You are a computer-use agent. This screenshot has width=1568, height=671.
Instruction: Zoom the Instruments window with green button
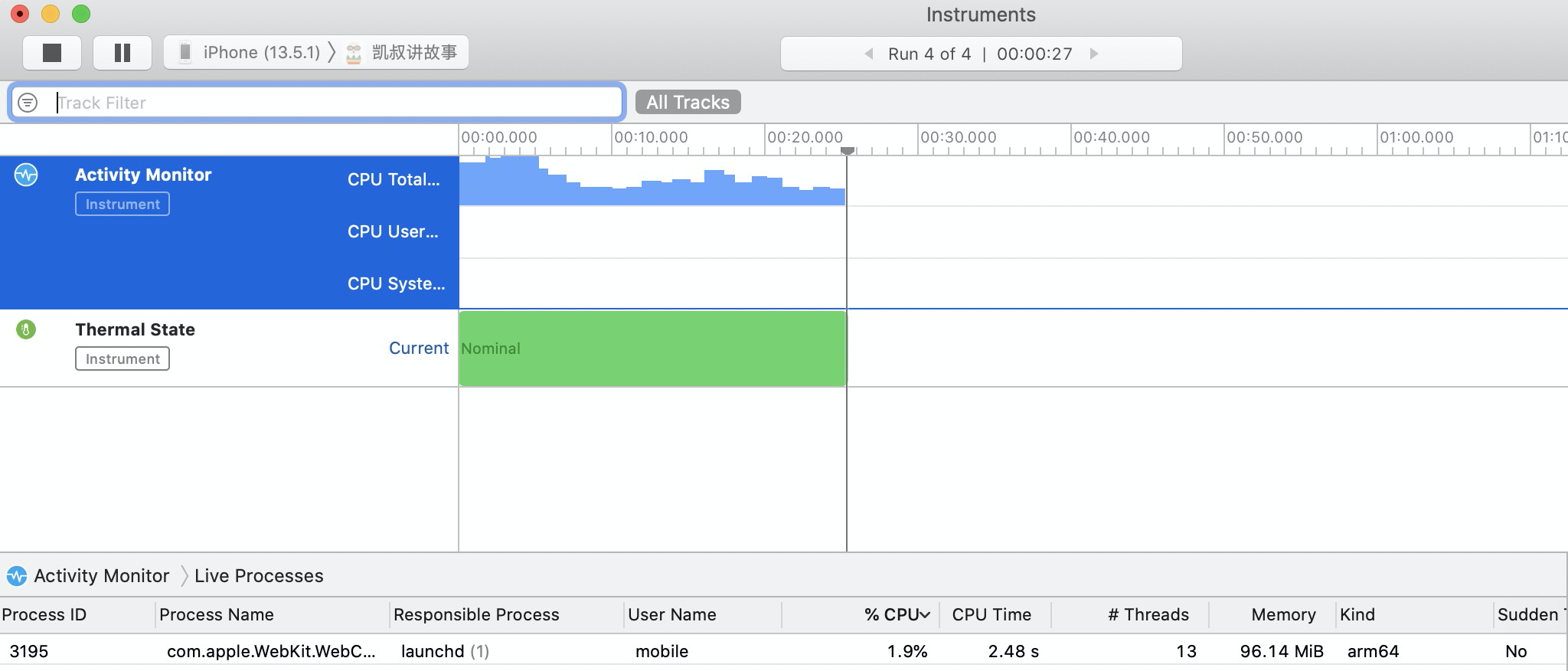pyautogui.click(x=81, y=14)
